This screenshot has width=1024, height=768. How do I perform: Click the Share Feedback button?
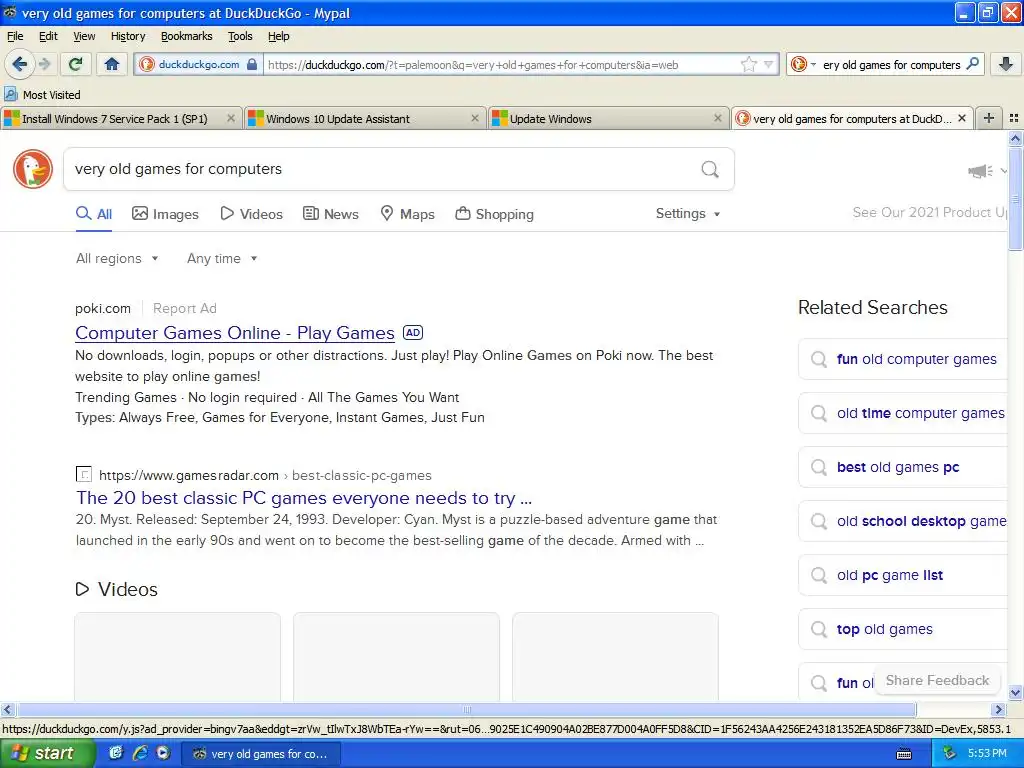pos(937,680)
